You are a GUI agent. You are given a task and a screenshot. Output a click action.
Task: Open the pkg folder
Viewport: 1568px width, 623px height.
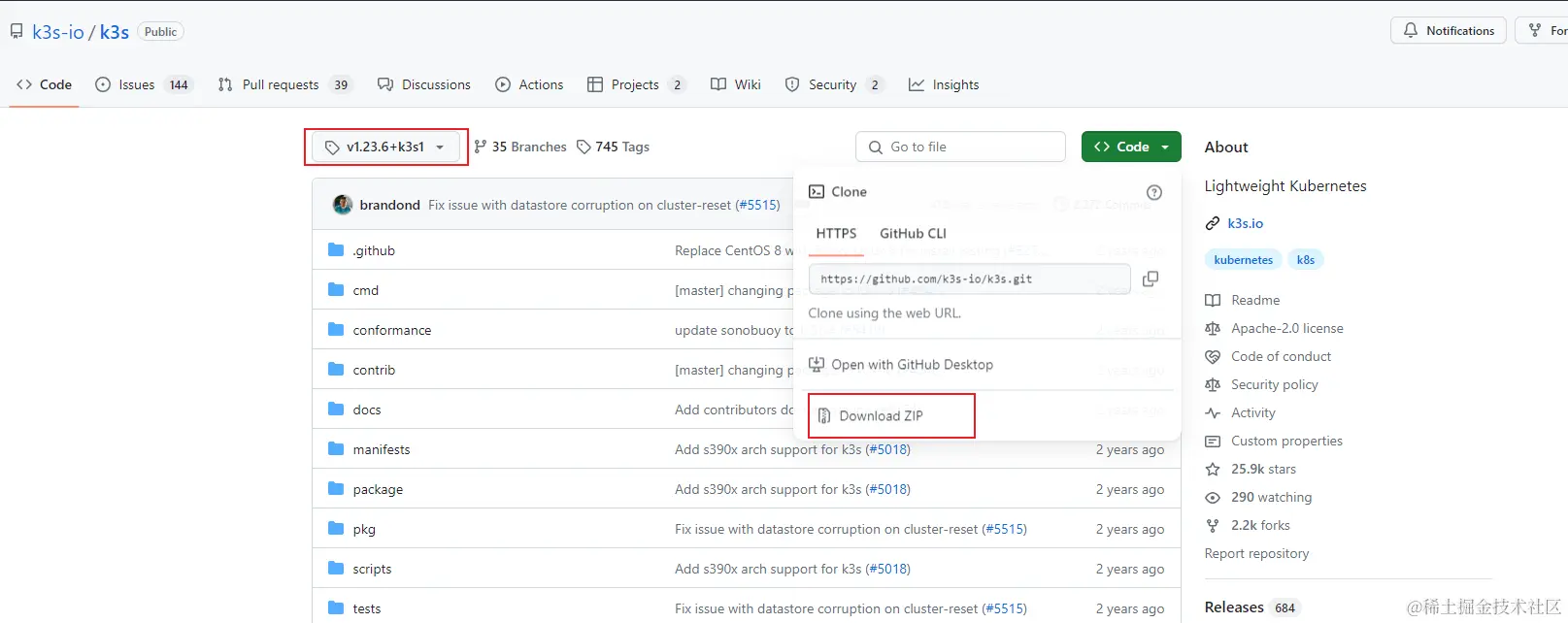coord(364,529)
